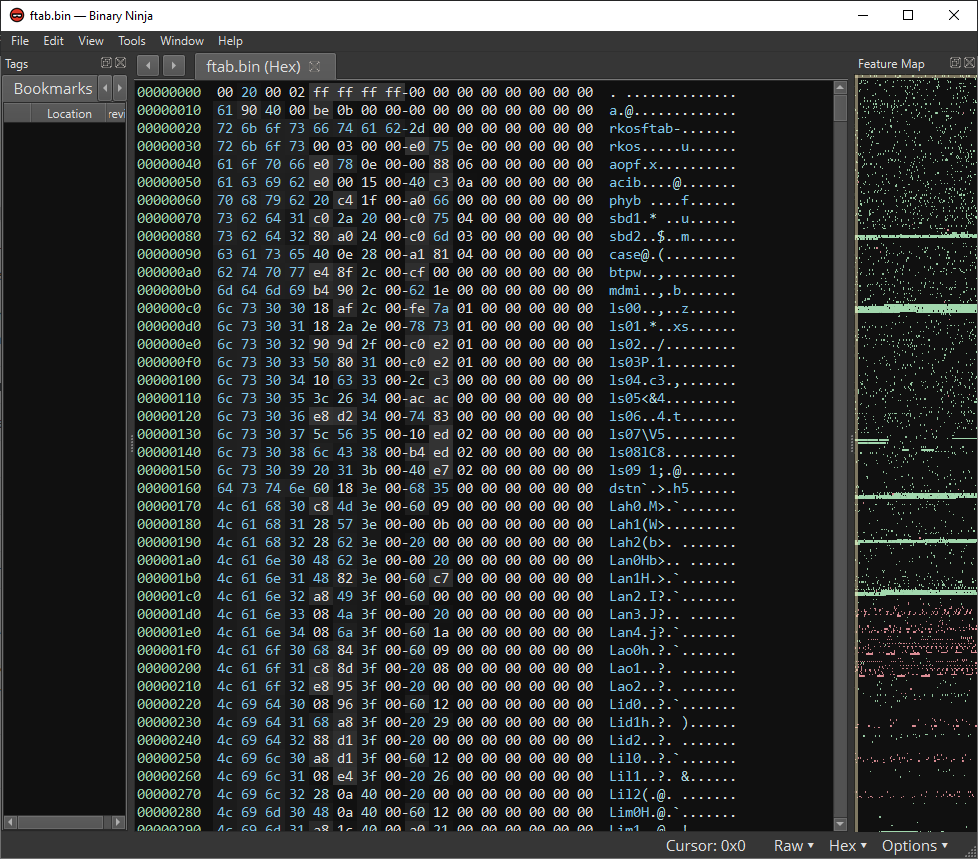The height and width of the screenshot is (859, 978).
Task: Undock the Feature Map panel
Action: point(954,64)
